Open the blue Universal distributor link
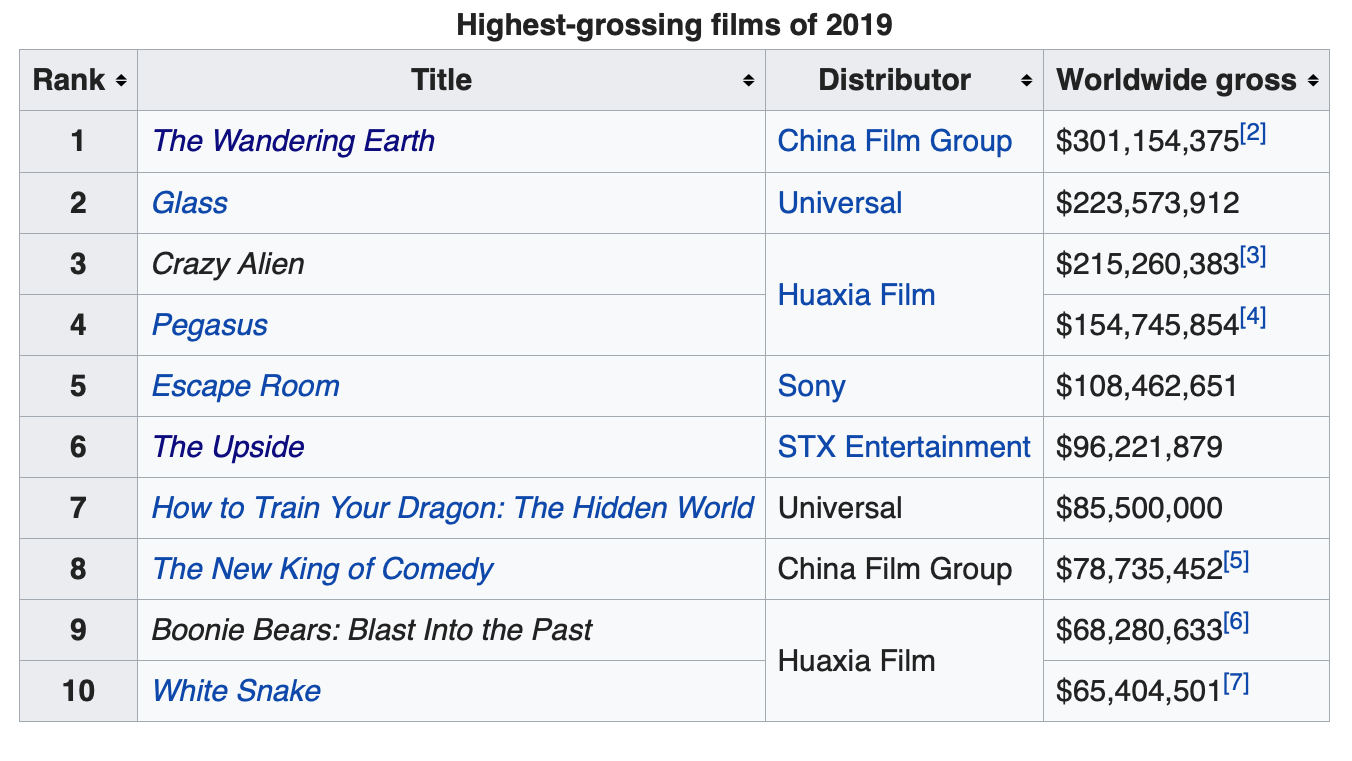 click(x=839, y=203)
